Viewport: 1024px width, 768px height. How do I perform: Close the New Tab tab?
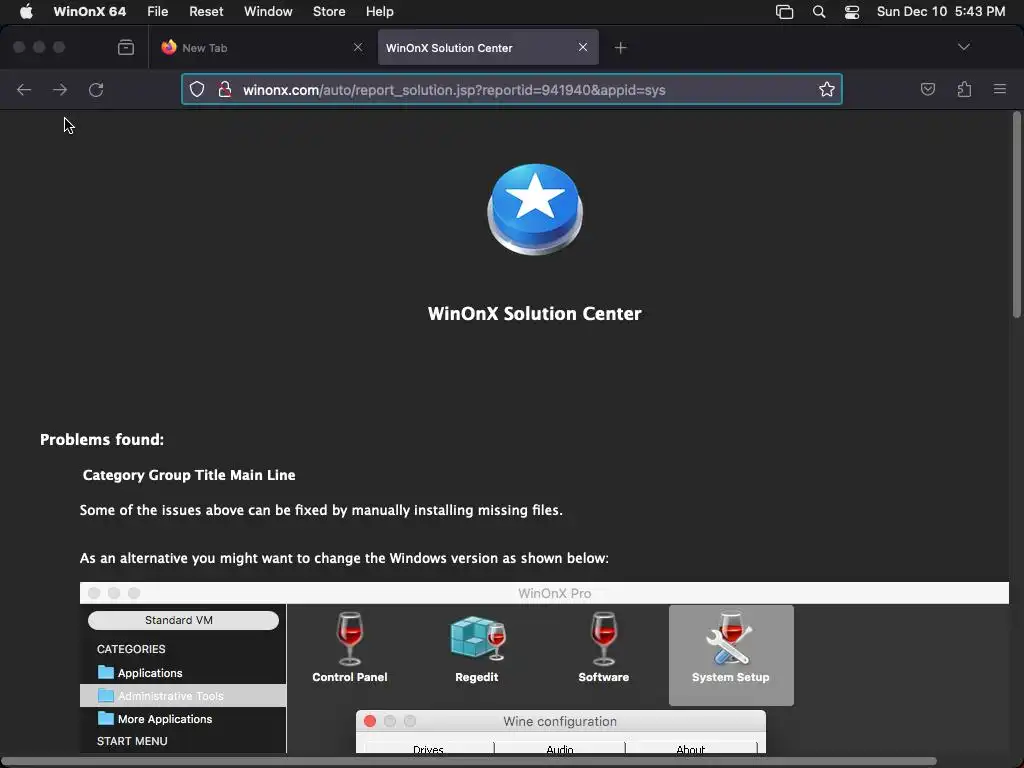[x=357, y=47]
